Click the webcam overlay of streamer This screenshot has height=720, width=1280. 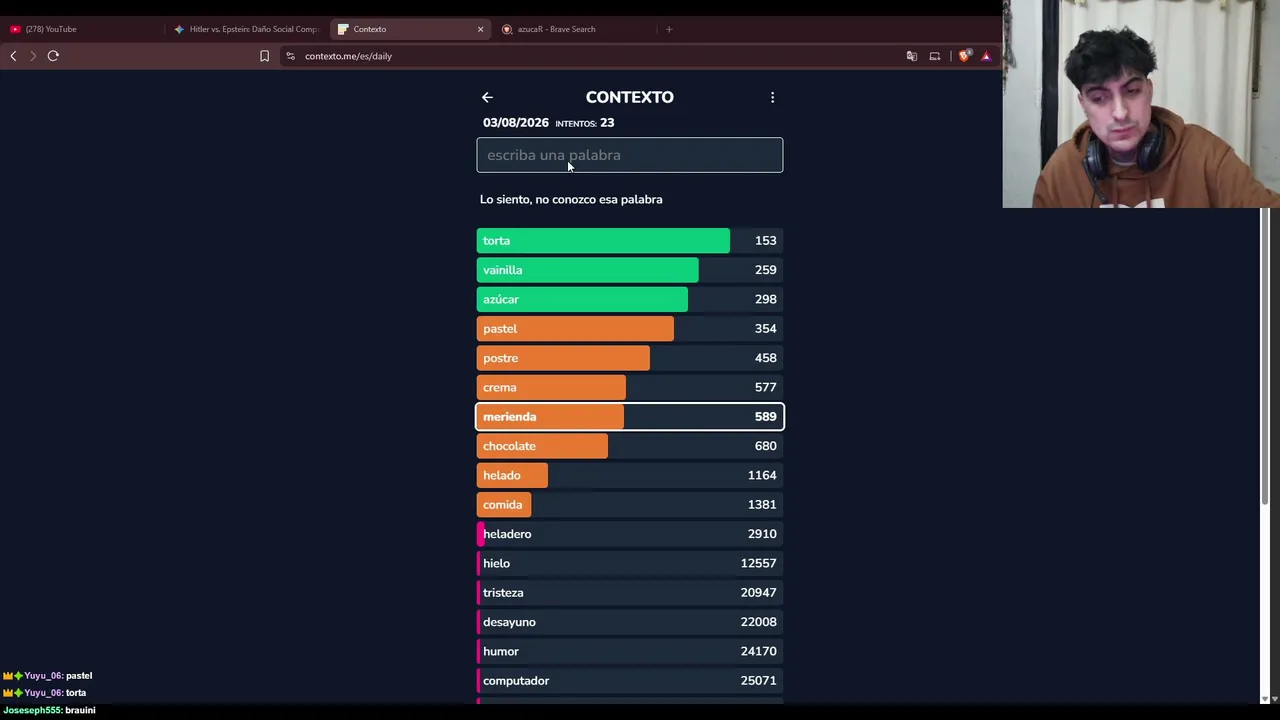(x=1141, y=104)
